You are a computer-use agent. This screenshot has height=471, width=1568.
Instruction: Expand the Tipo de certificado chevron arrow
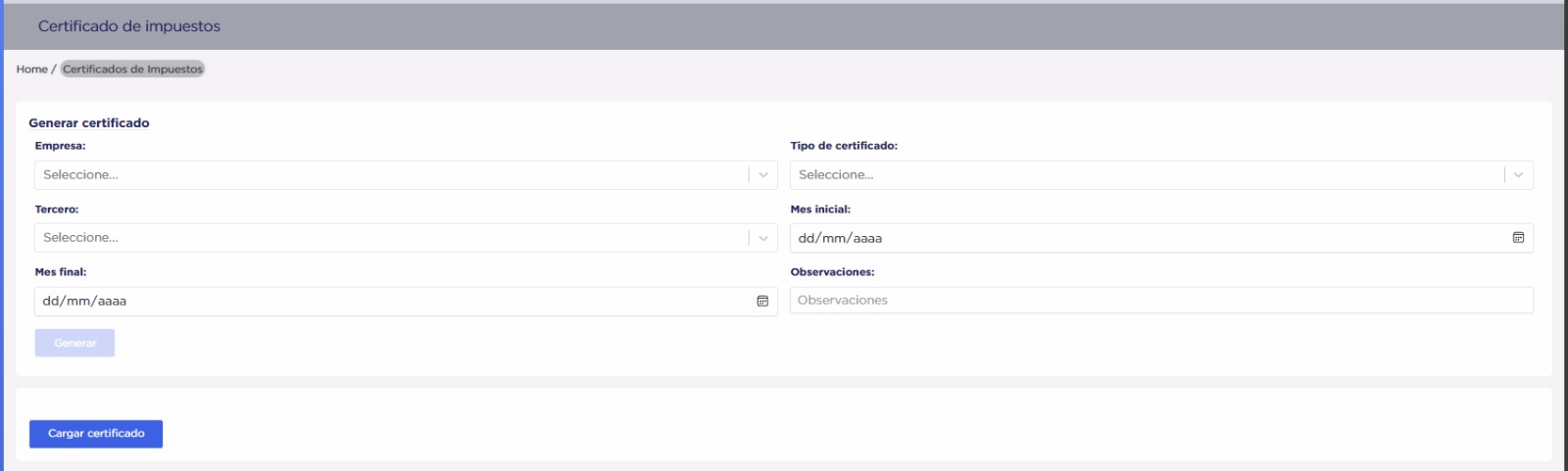1518,175
